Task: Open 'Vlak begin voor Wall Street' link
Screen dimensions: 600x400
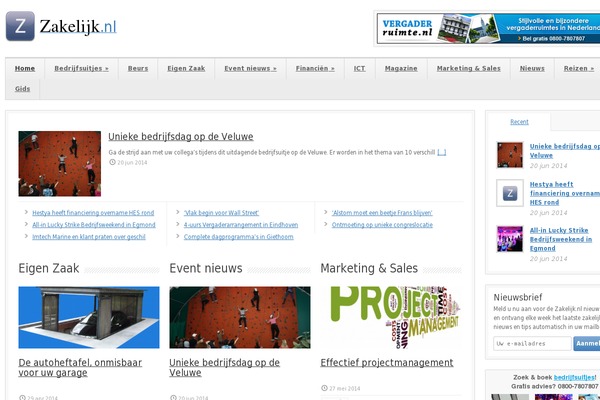Action: click(x=221, y=213)
